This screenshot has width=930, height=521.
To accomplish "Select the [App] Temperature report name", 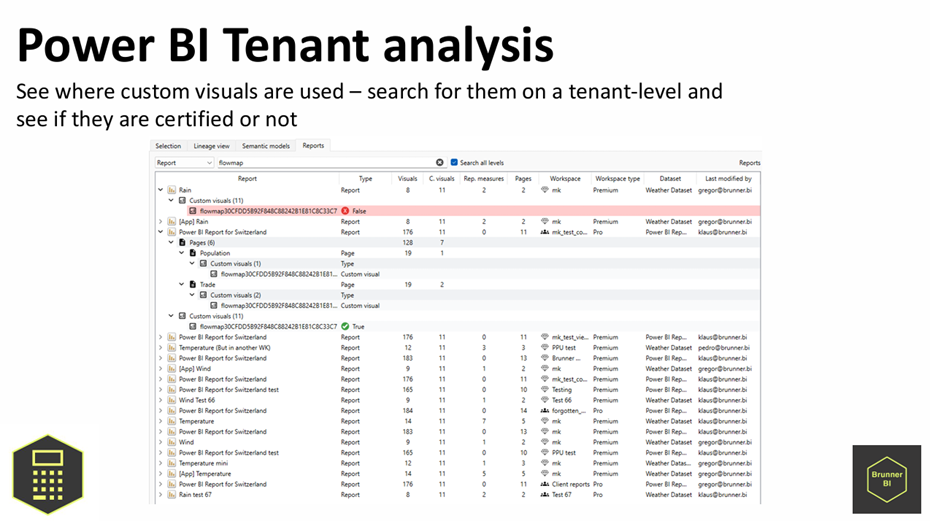I will point(205,474).
